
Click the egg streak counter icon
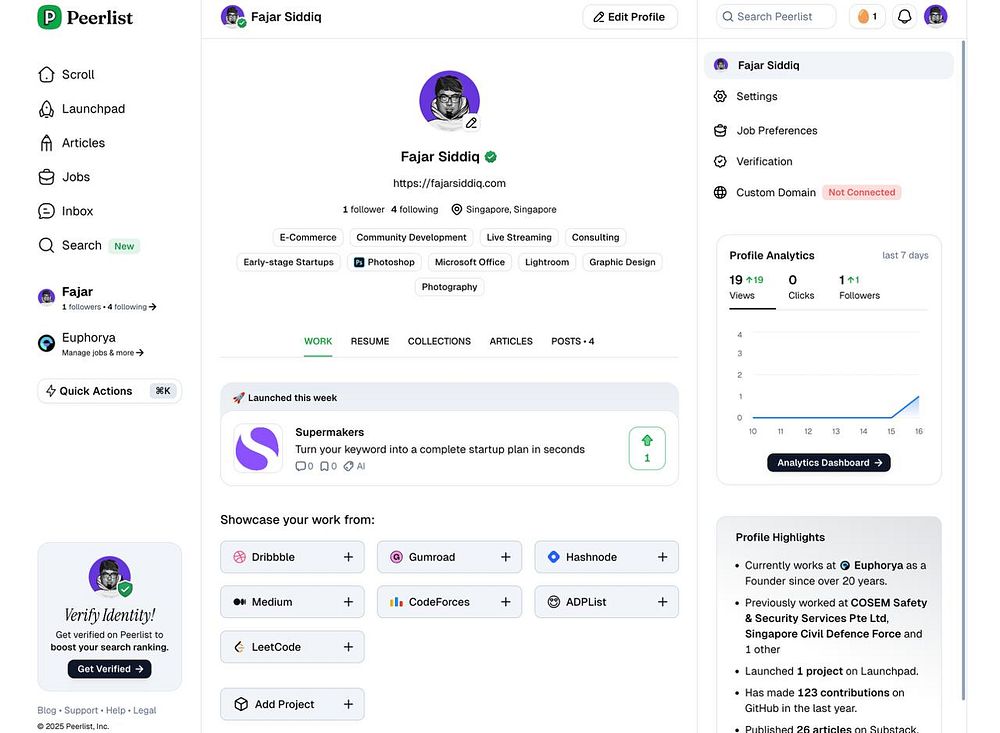867,17
